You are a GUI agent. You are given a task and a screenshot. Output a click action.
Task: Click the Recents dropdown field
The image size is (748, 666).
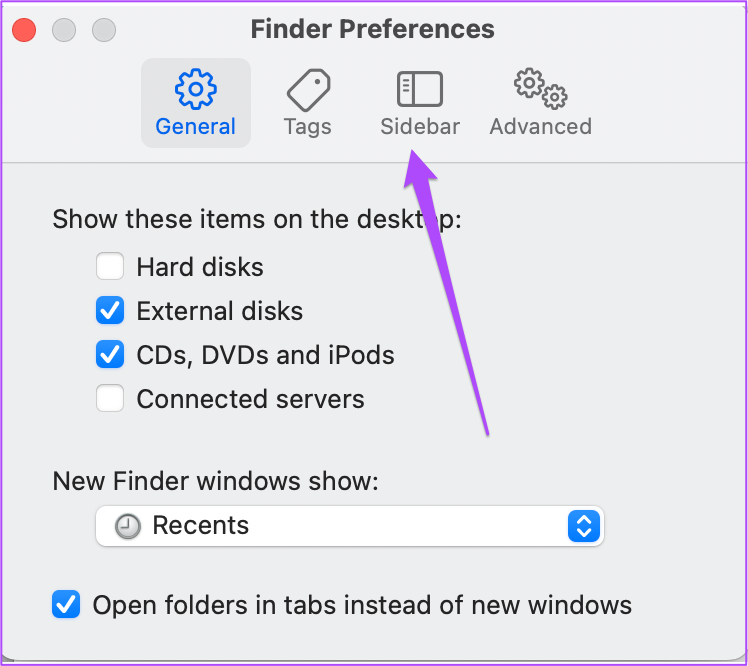(x=350, y=526)
